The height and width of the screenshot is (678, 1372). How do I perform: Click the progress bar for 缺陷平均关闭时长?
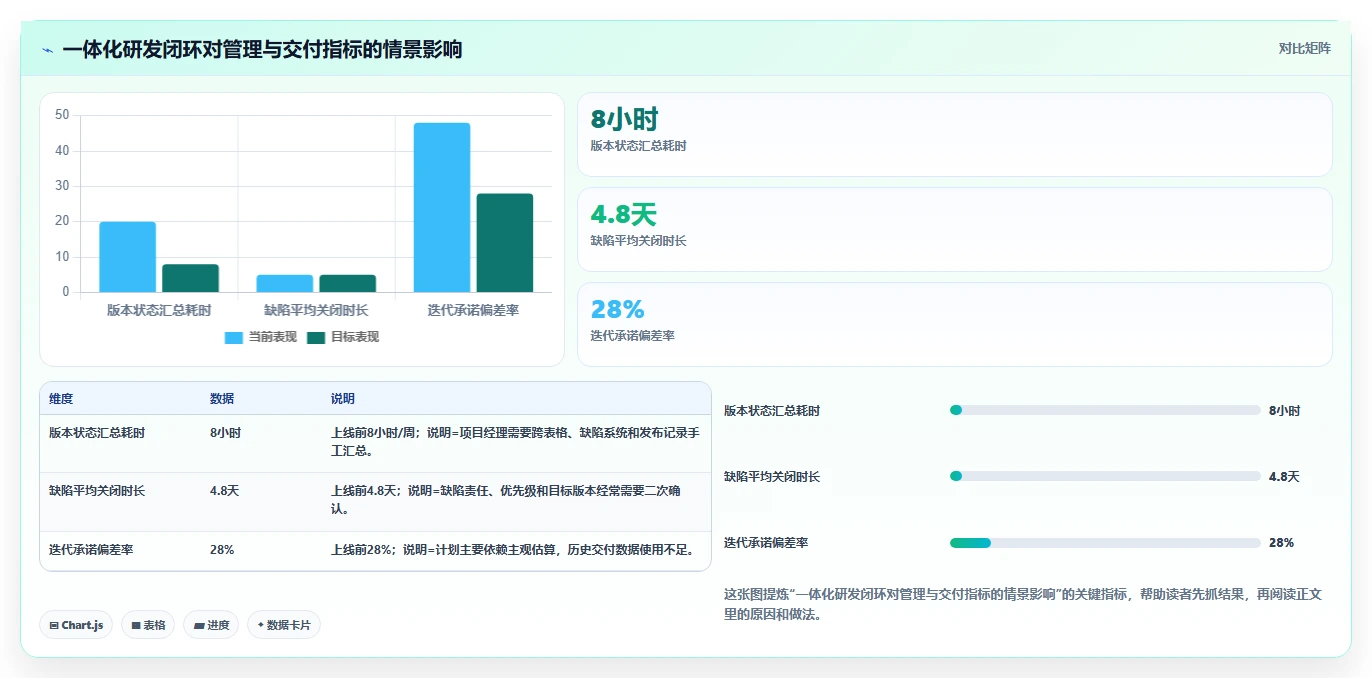click(1105, 476)
